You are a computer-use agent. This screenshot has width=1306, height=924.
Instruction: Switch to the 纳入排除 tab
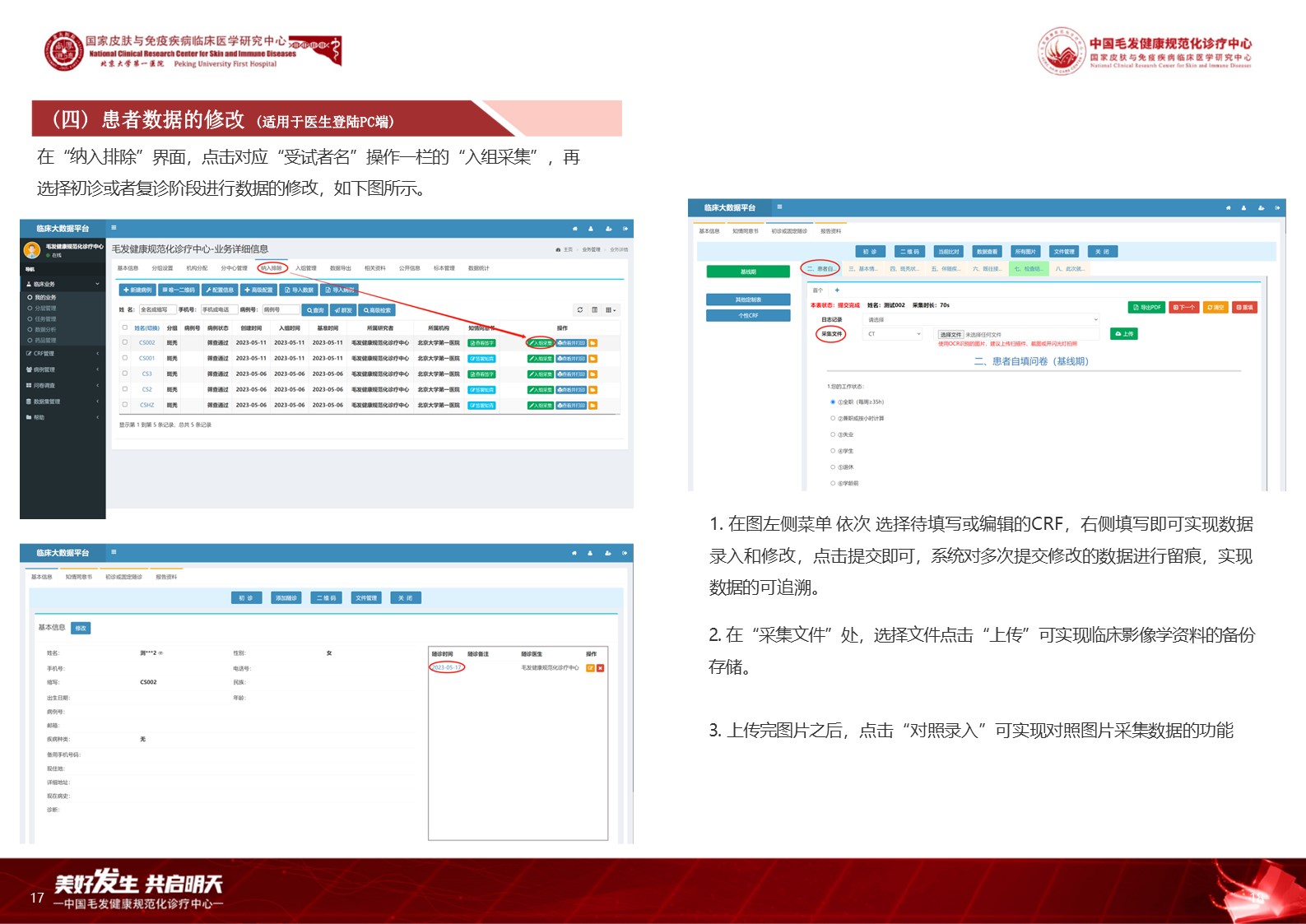(x=272, y=268)
